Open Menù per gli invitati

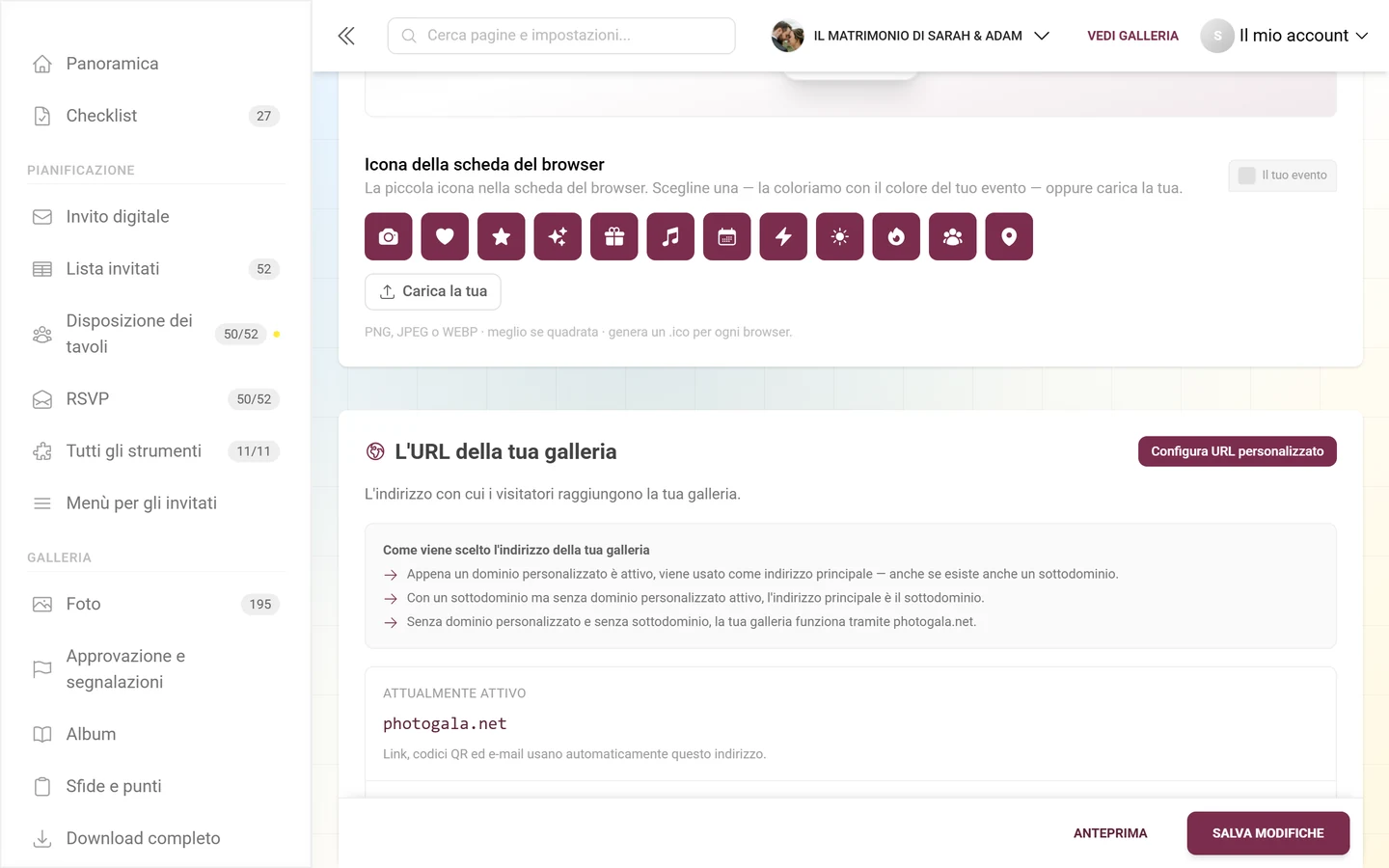pyautogui.click(x=154, y=503)
